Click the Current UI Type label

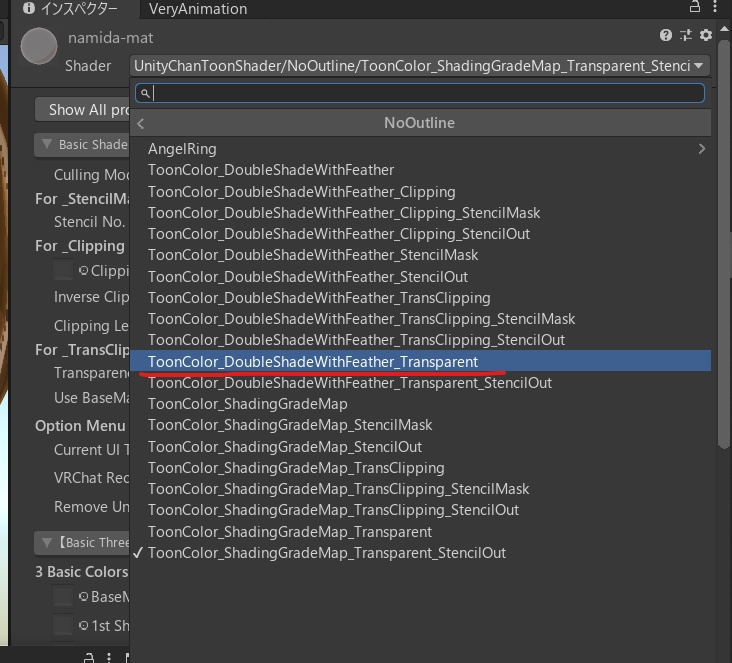tap(92, 450)
